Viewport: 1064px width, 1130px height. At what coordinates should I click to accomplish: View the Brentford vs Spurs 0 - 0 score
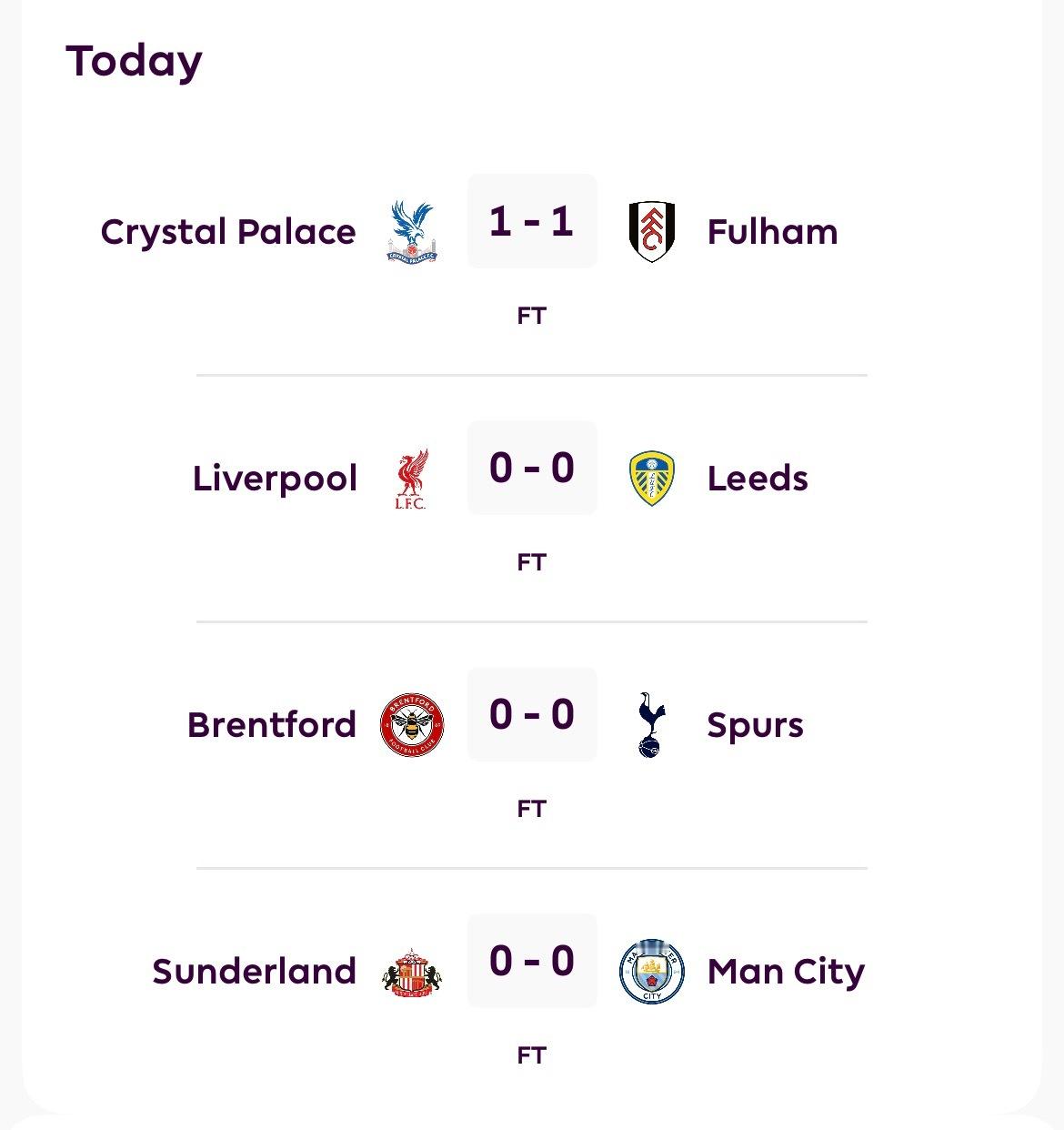click(532, 714)
